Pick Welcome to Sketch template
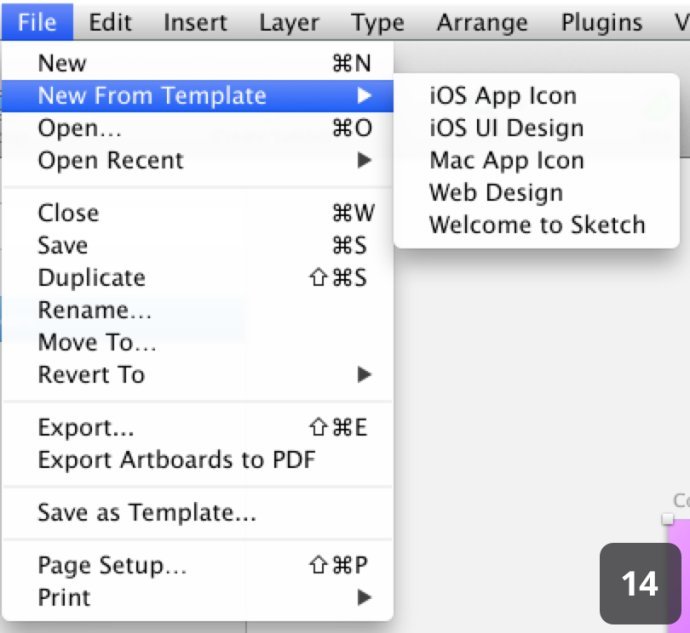690x633 pixels. coord(536,225)
